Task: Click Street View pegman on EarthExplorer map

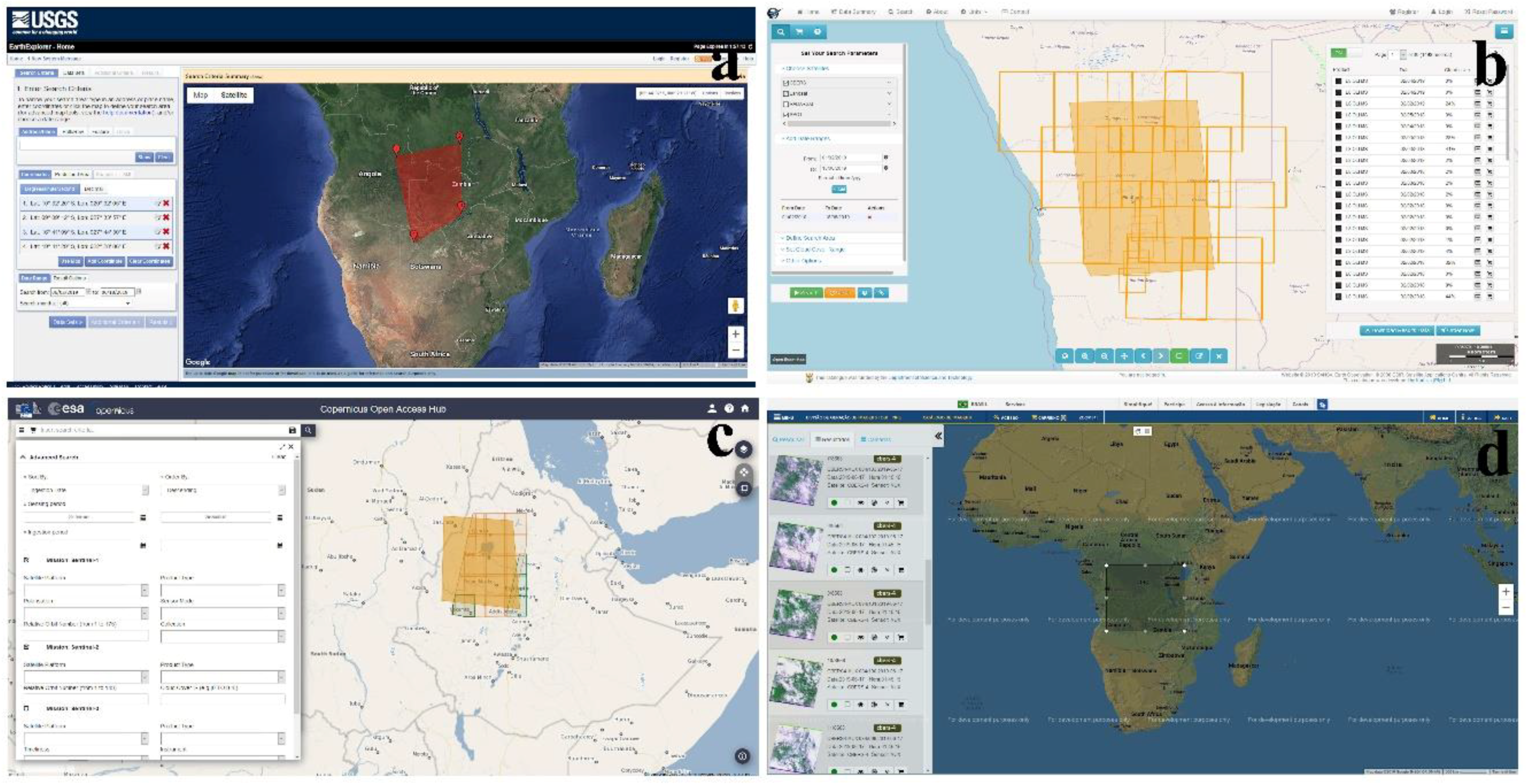Action: [x=736, y=305]
